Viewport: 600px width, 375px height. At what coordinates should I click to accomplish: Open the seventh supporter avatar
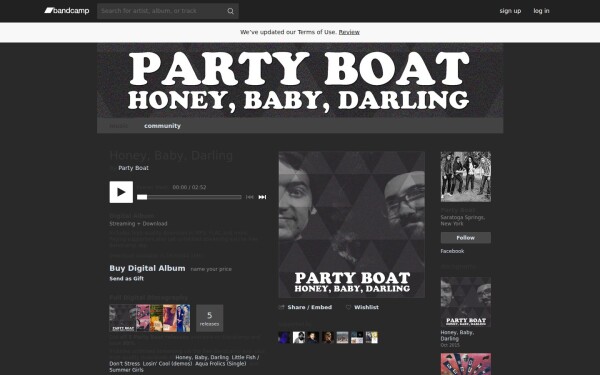pos(371,338)
